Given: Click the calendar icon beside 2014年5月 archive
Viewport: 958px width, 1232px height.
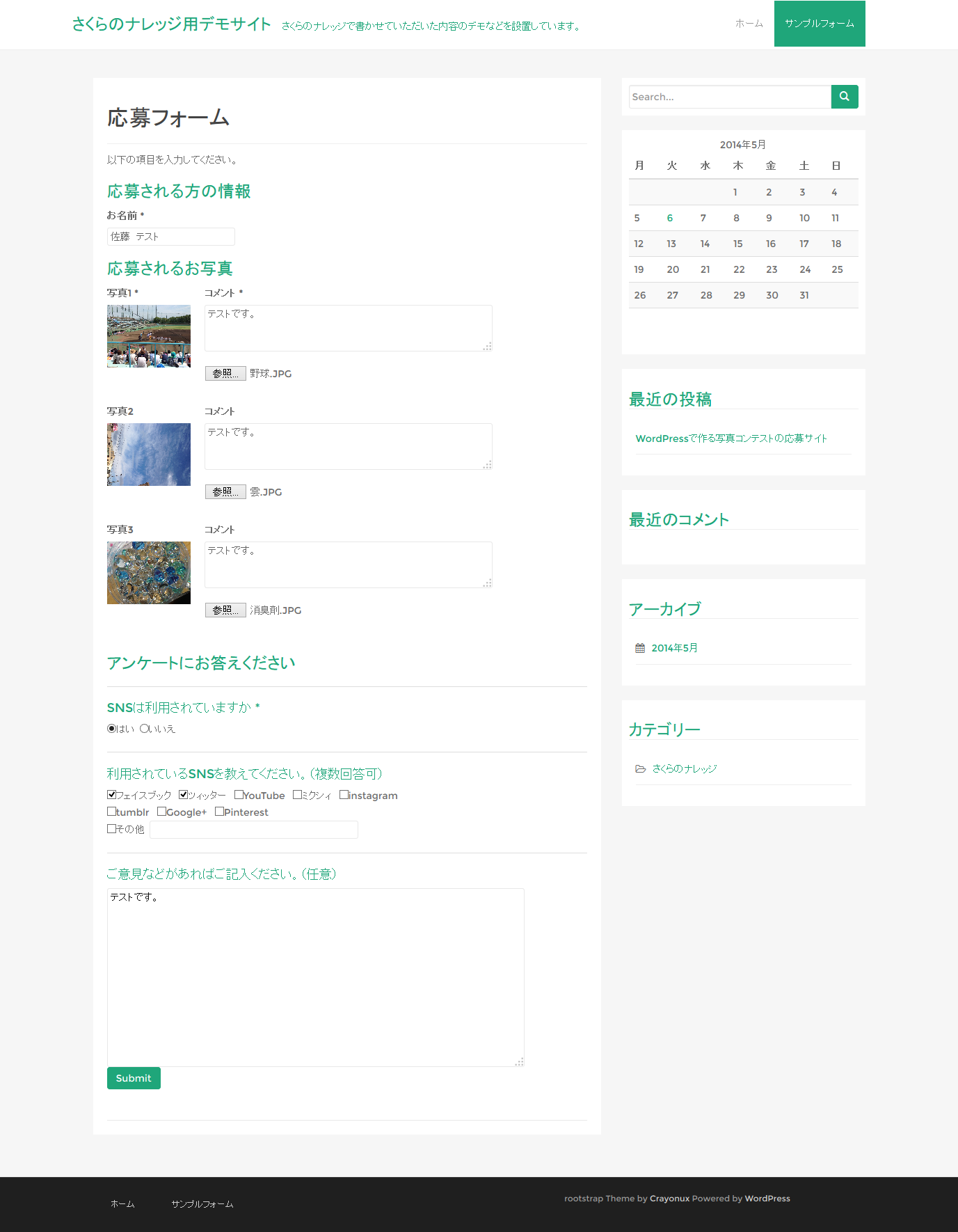Looking at the screenshot, I should [640, 648].
